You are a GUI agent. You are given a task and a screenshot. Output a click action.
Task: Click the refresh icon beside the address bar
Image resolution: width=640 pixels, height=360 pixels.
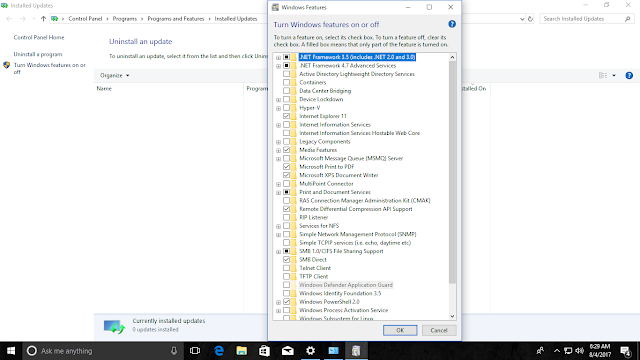530,19
